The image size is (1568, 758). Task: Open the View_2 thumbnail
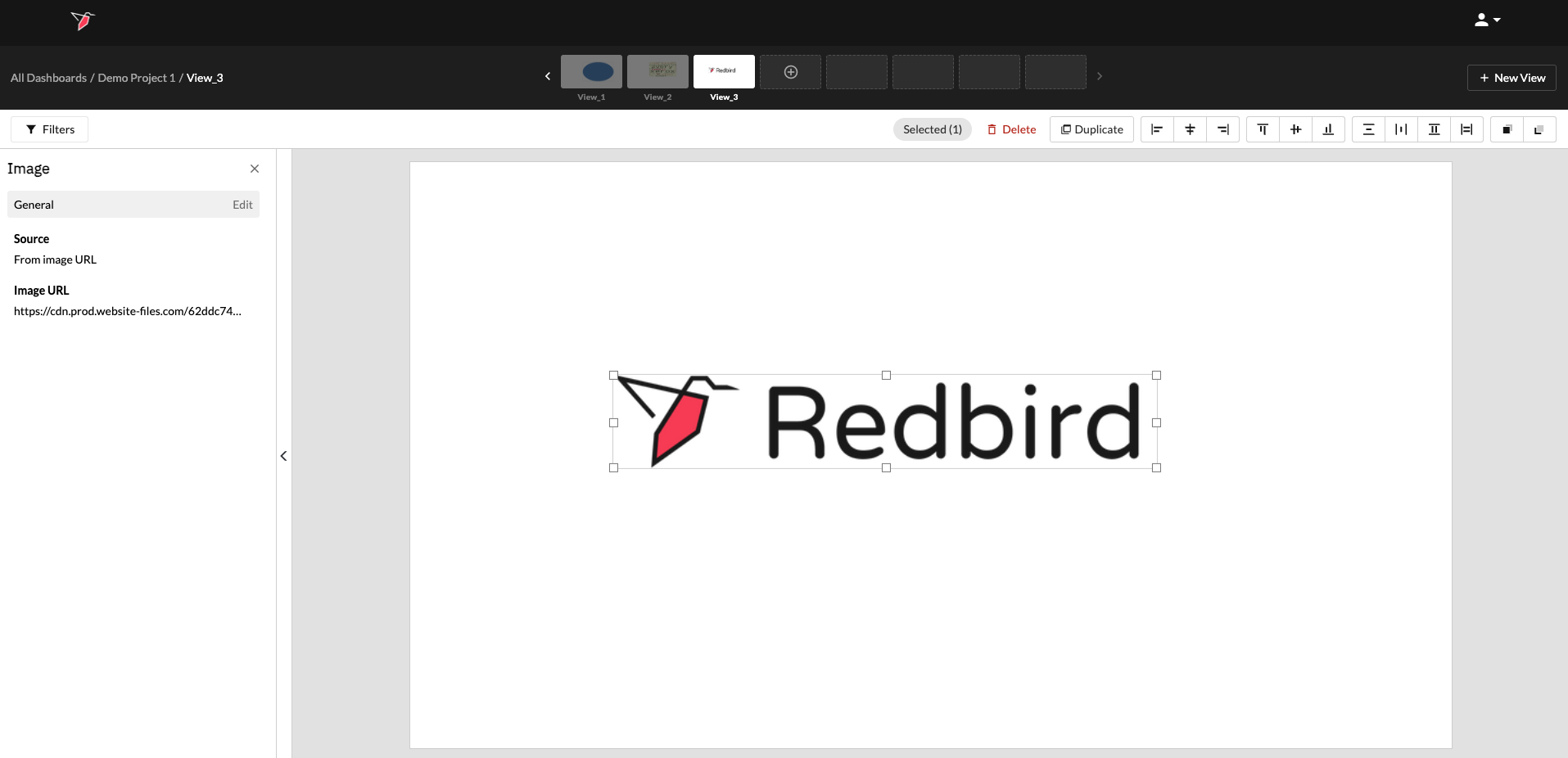point(657,72)
